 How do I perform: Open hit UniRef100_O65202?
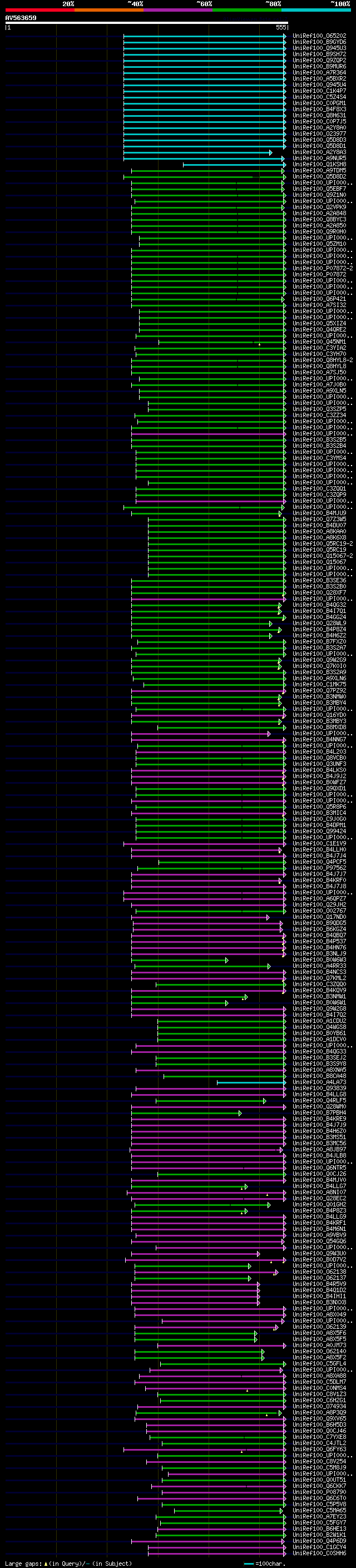coord(319,36)
